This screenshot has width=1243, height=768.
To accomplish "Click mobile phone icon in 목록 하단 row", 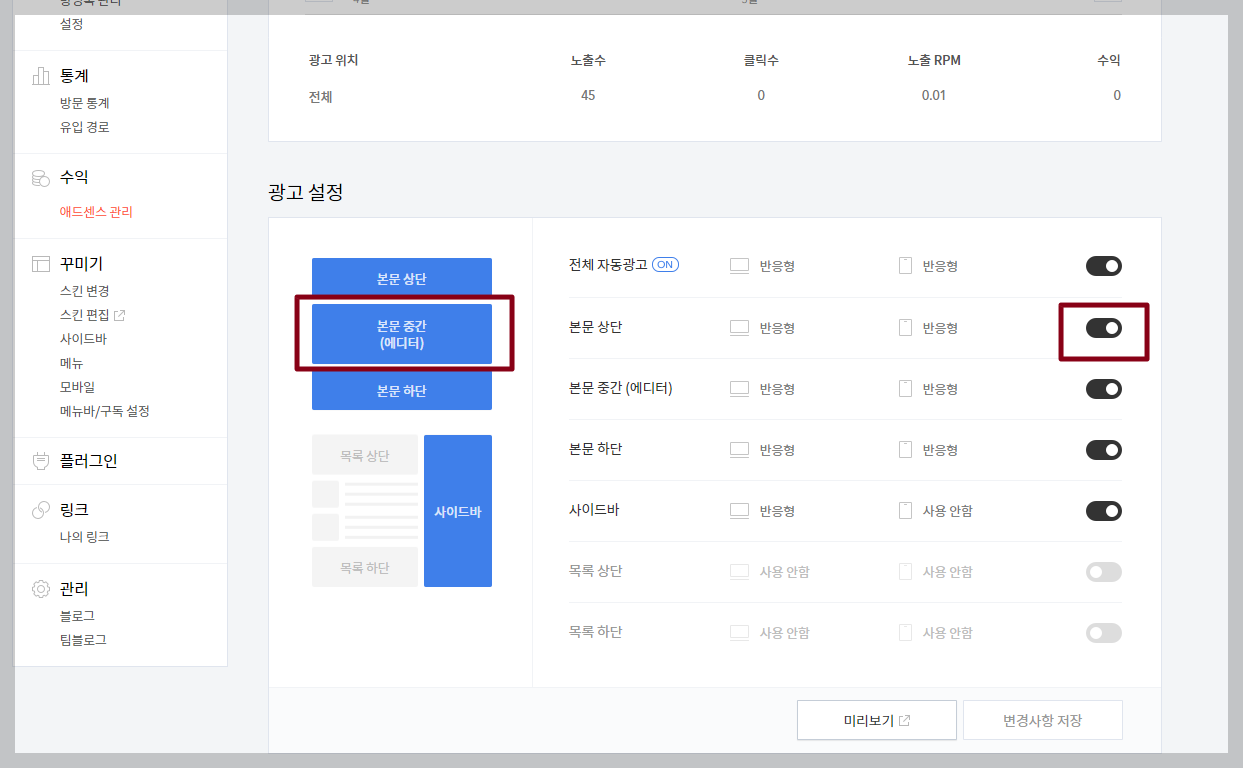I will 905,633.
